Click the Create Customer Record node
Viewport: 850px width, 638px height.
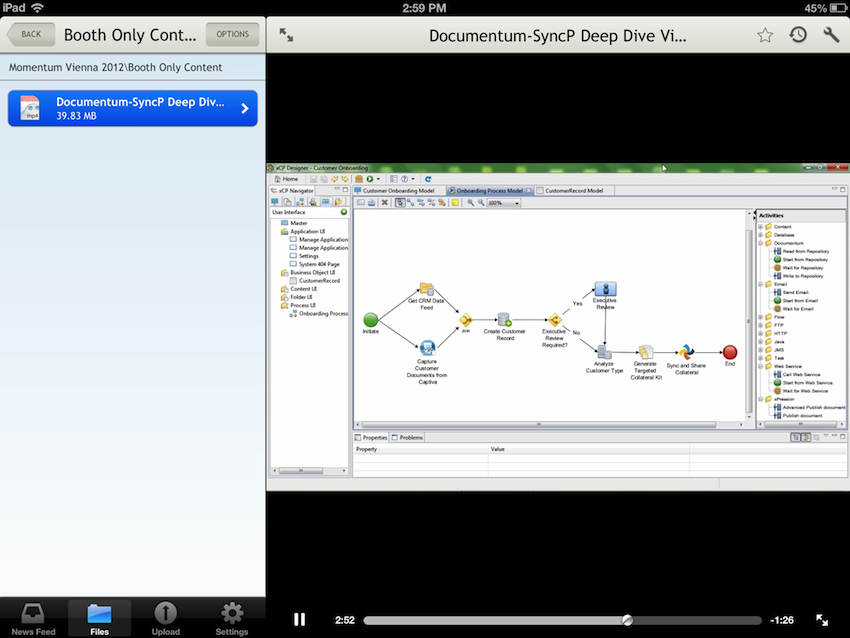click(x=505, y=320)
